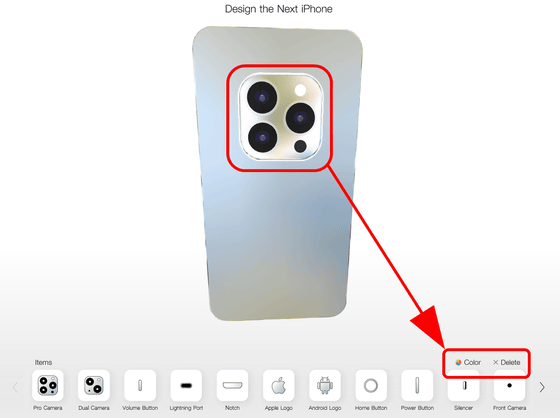Click the camera flash on the module
The image size is (560, 418).
pyautogui.click(x=300, y=90)
